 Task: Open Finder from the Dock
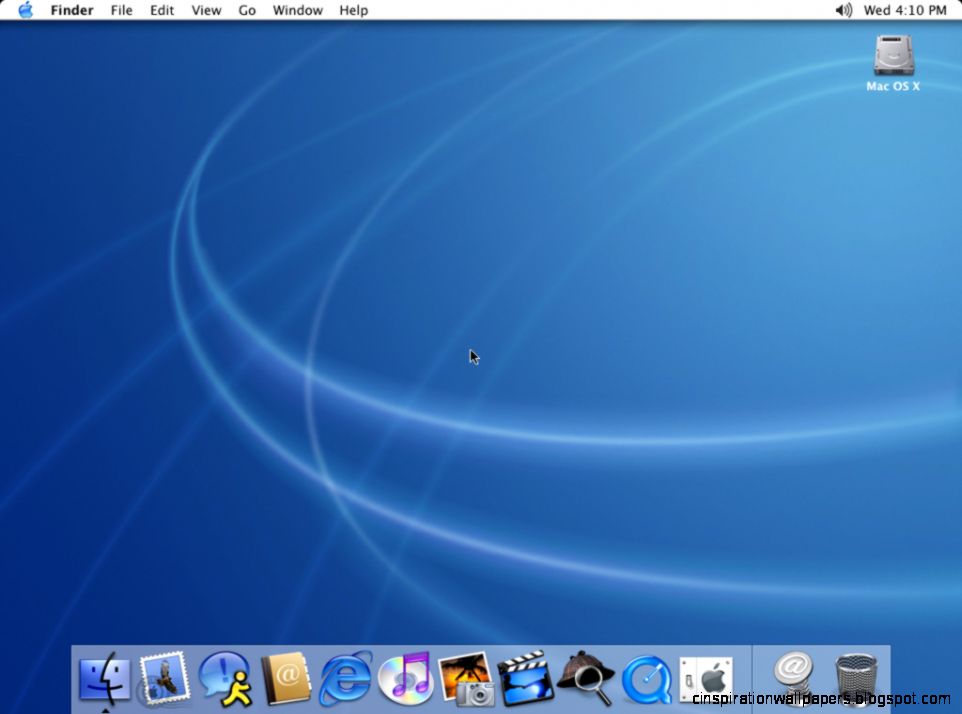coord(104,678)
